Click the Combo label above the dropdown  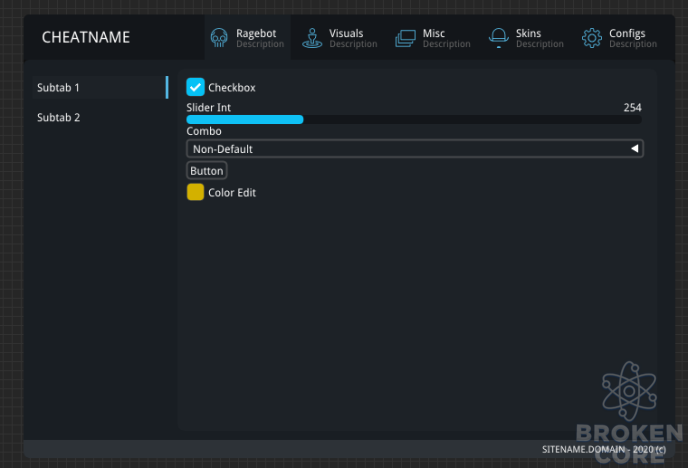(x=204, y=131)
